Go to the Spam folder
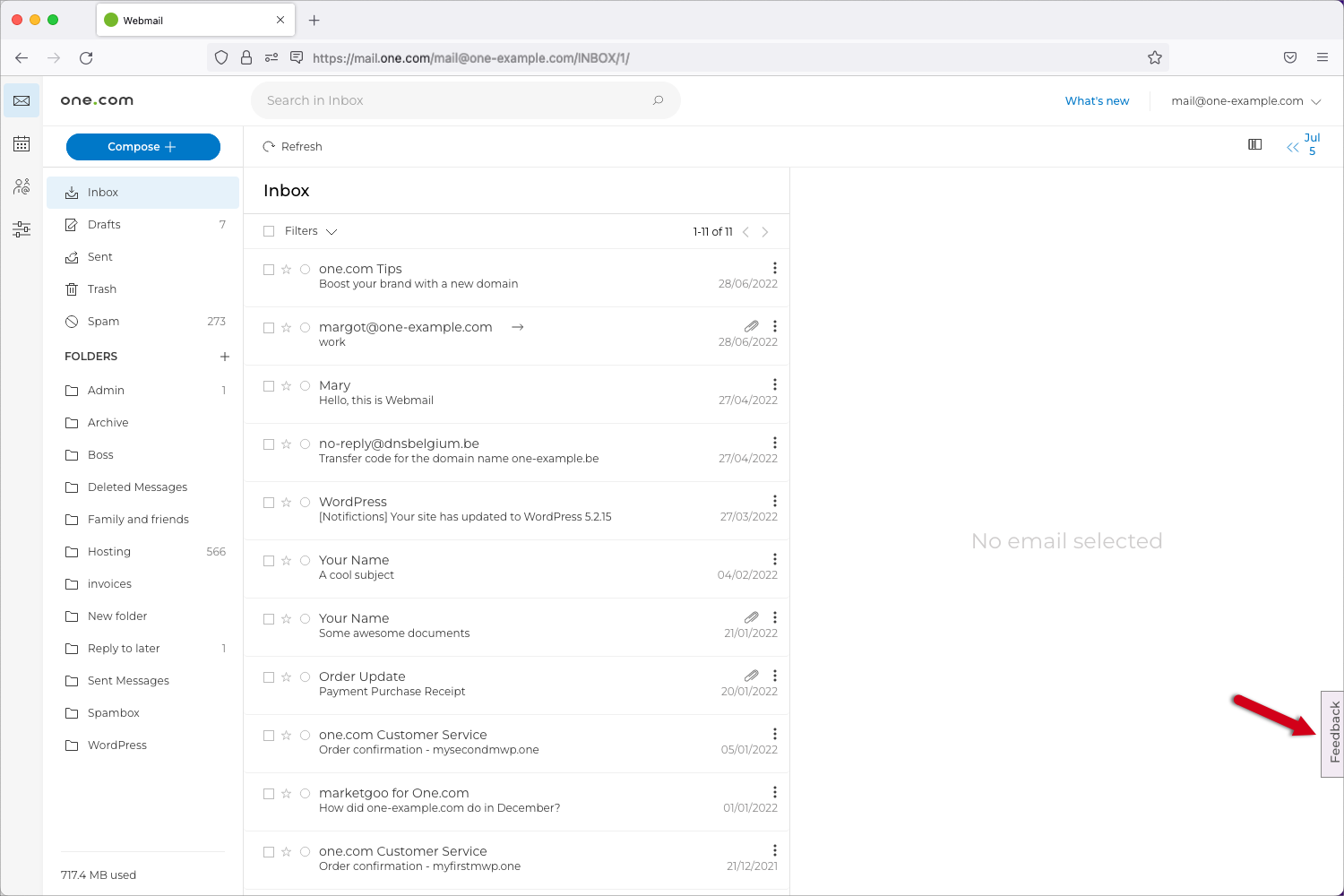 pyautogui.click(x=103, y=322)
